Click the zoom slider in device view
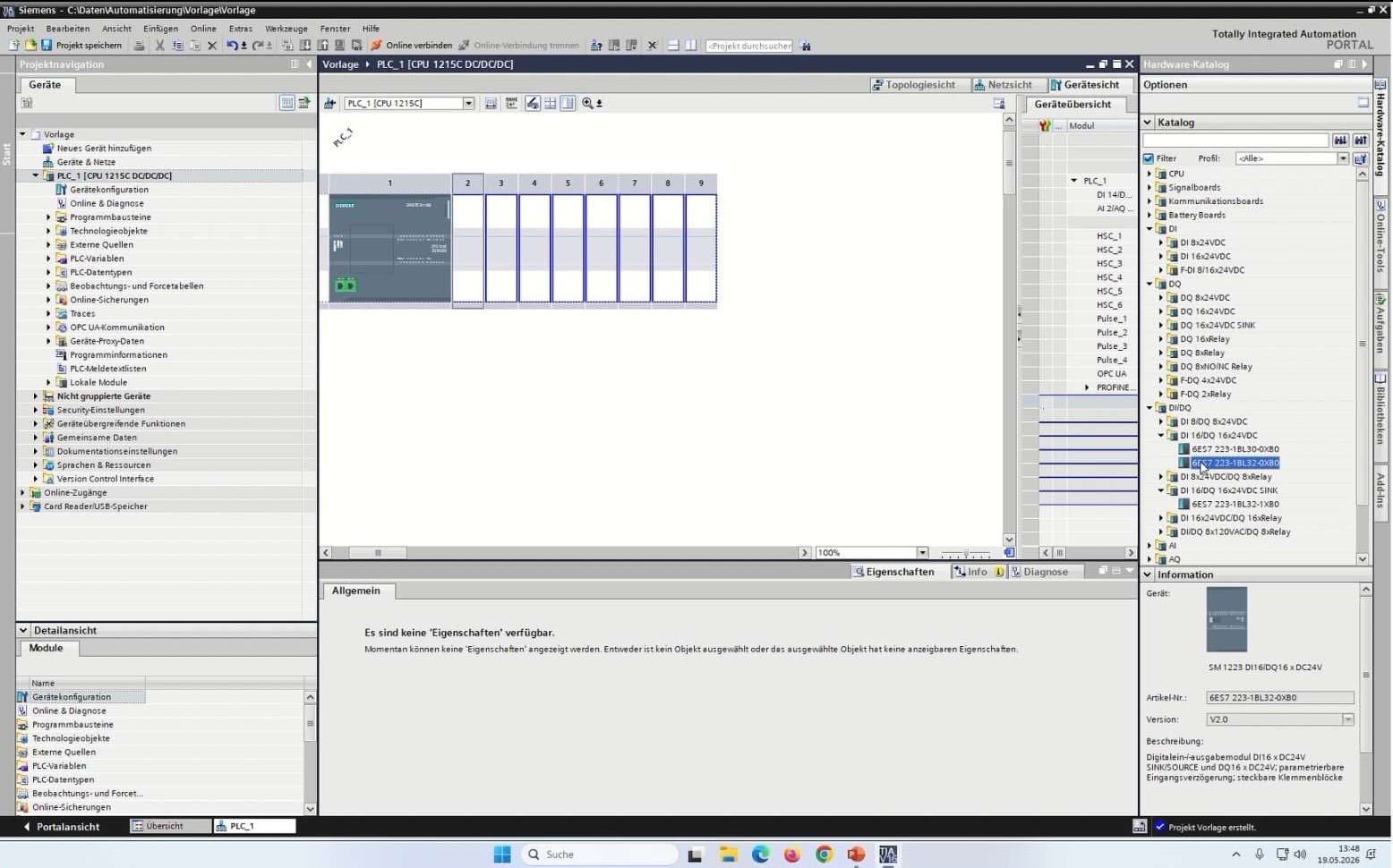 pyautogui.click(x=965, y=553)
